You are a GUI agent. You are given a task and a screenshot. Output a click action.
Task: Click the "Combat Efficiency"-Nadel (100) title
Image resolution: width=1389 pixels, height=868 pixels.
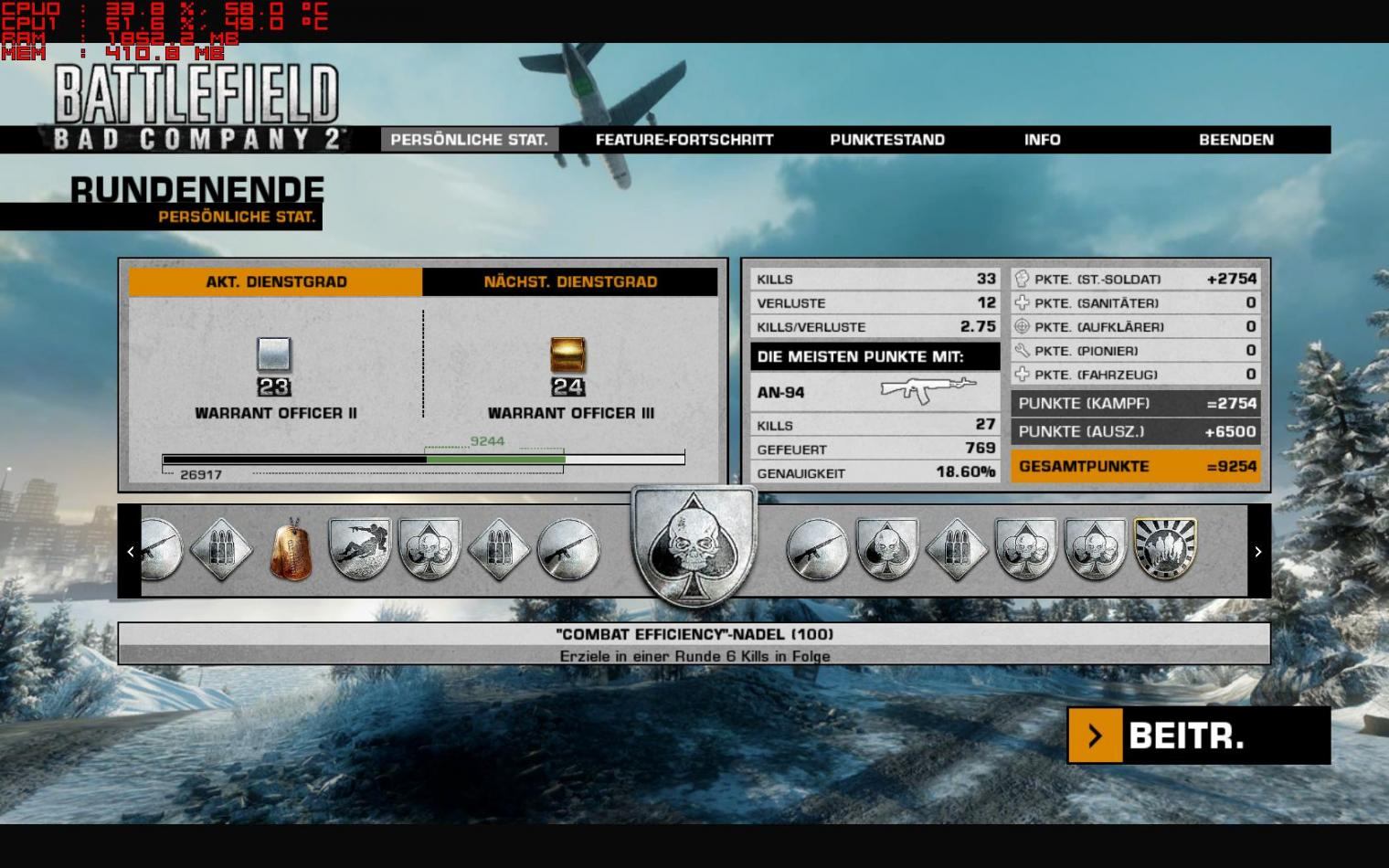tap(694, 634)
